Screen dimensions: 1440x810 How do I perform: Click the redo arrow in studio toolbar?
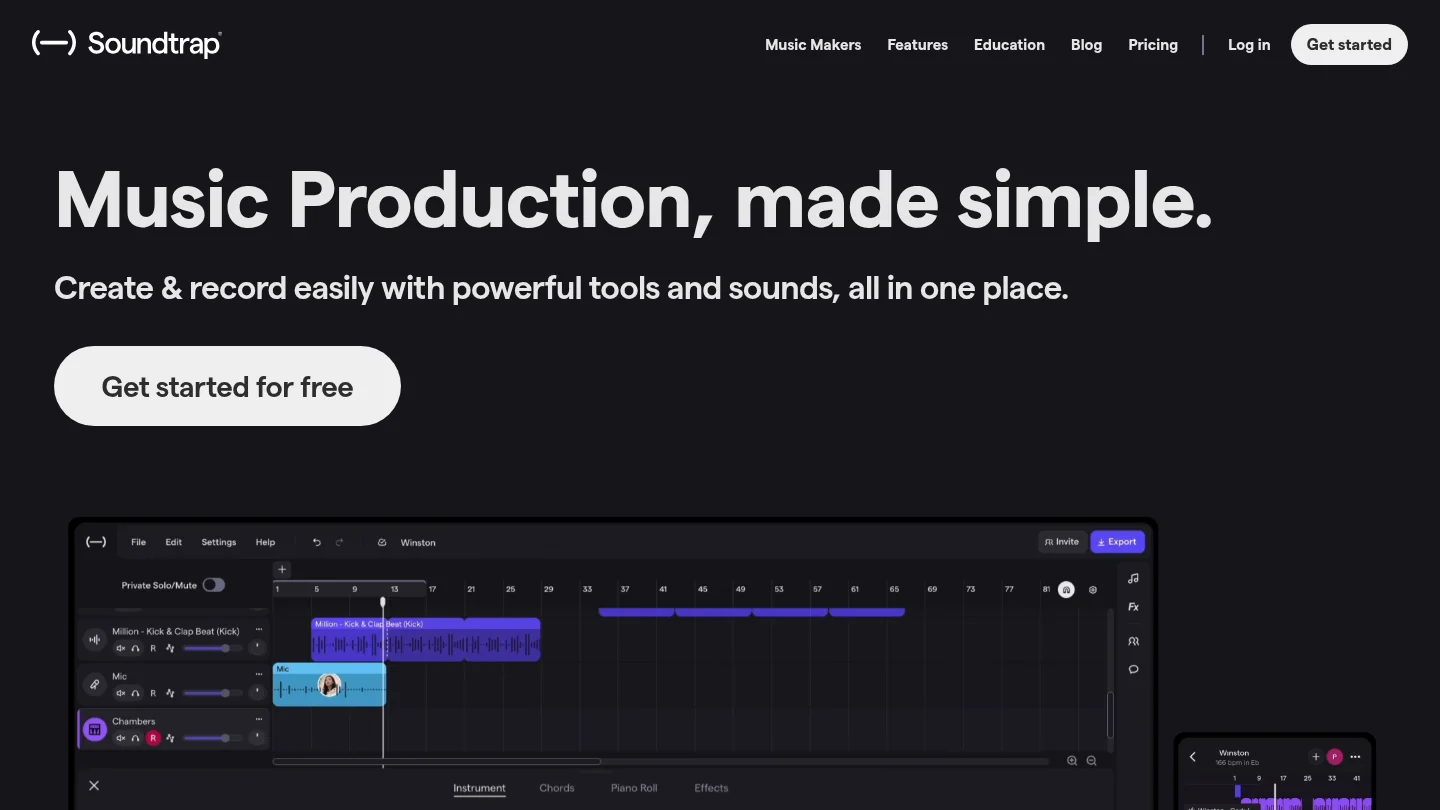(340, 542)
